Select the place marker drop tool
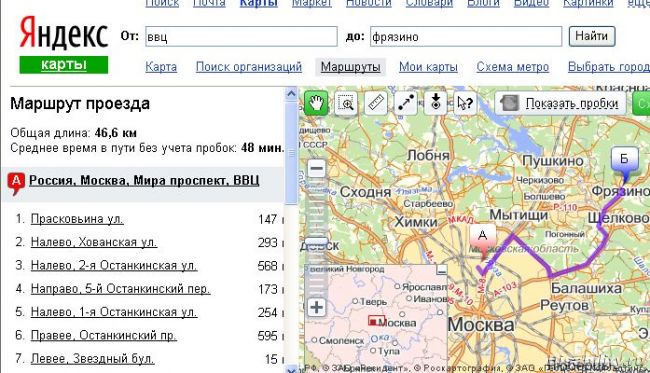 [435, 103]
